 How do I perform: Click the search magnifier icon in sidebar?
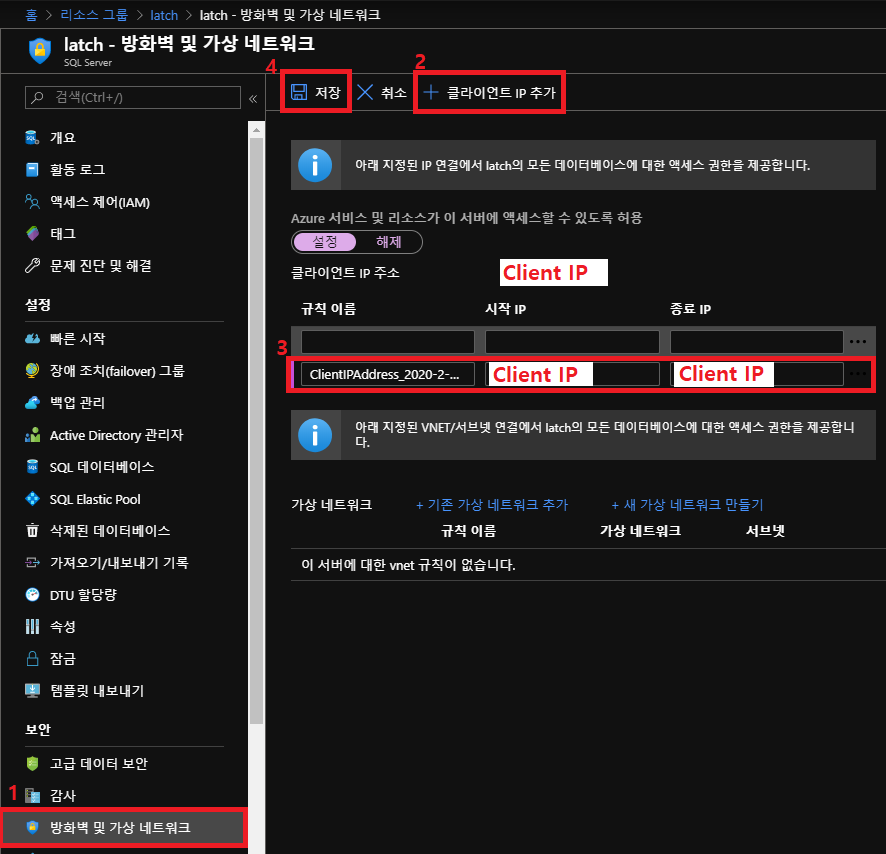(x=37, y=98)
